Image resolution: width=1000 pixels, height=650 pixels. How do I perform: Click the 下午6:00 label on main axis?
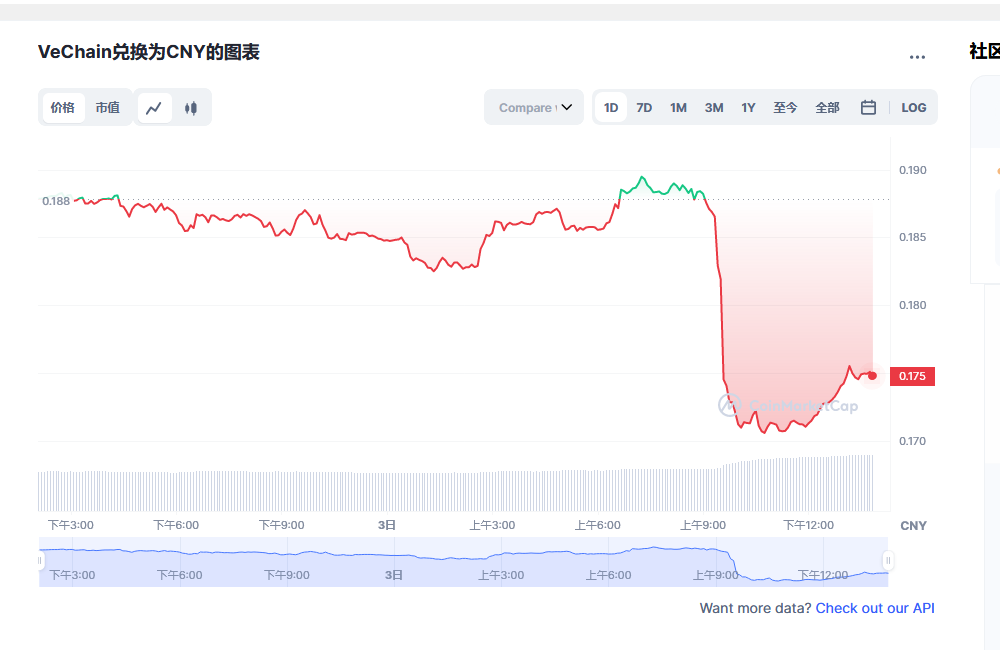[176, 525]
